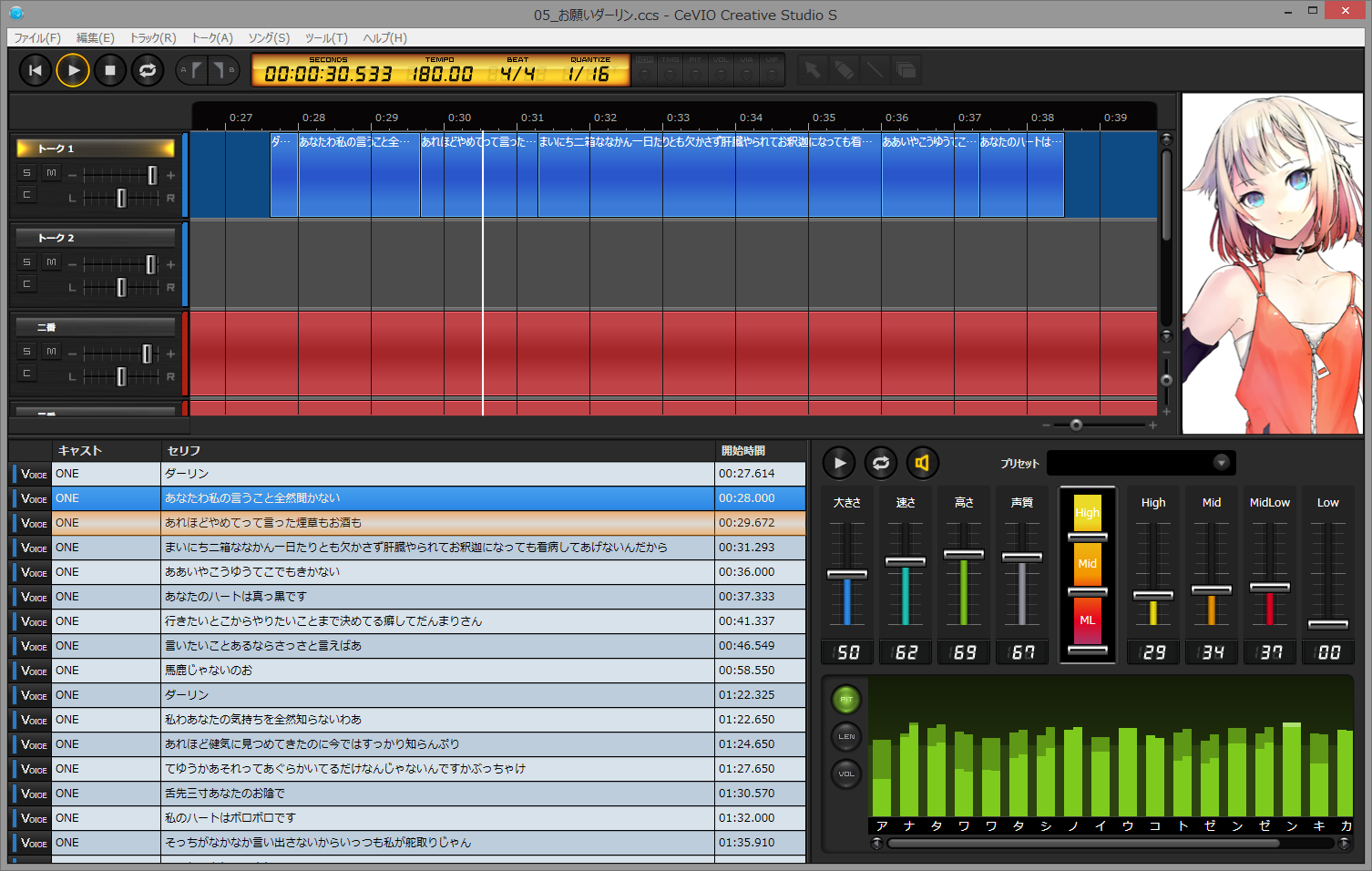This screenshot has width=1372, height=871.
Task: Solo the トーク 1 track
Action: coord(26,173)
